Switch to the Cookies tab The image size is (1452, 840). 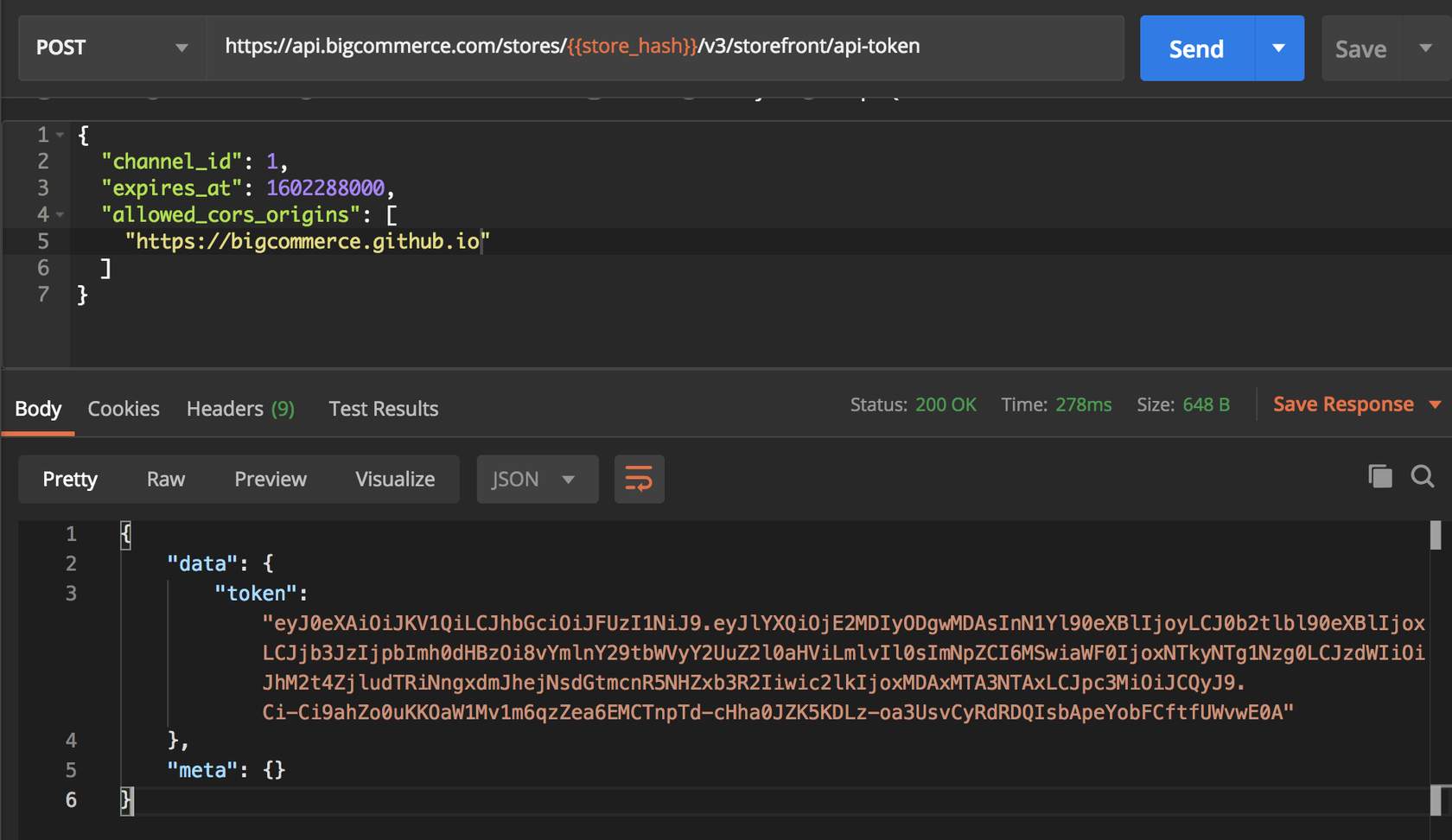tap(123, 408)
